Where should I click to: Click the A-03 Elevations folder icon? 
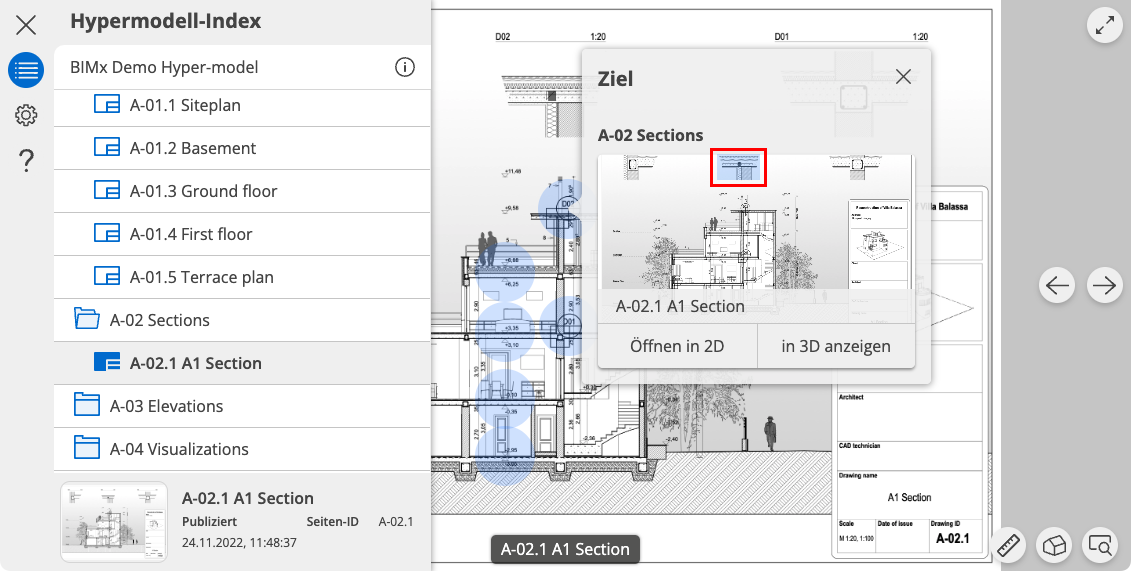(x=87, y=404)
